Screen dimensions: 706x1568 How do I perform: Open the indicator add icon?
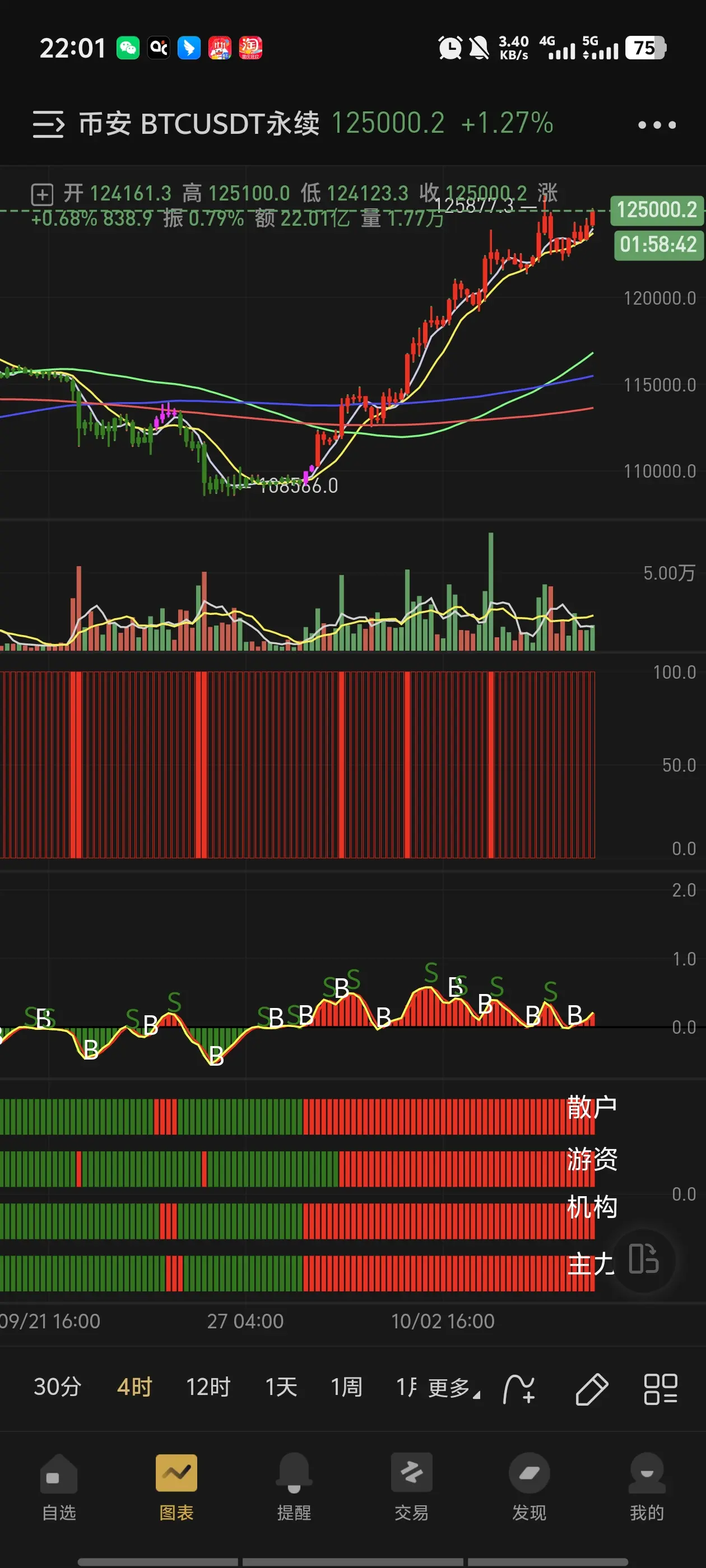519,1388
